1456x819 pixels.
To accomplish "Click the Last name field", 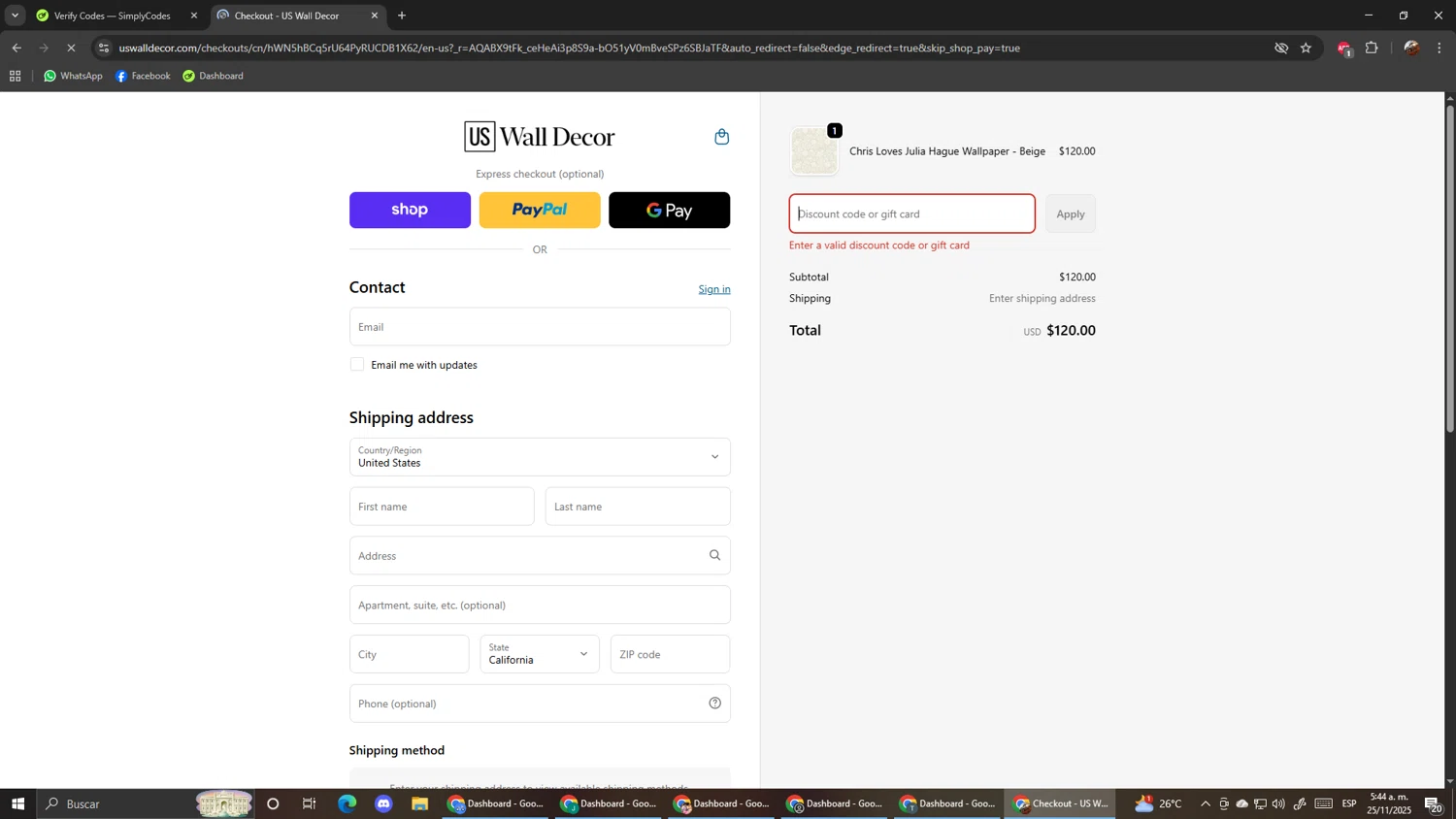I will 638,507.
